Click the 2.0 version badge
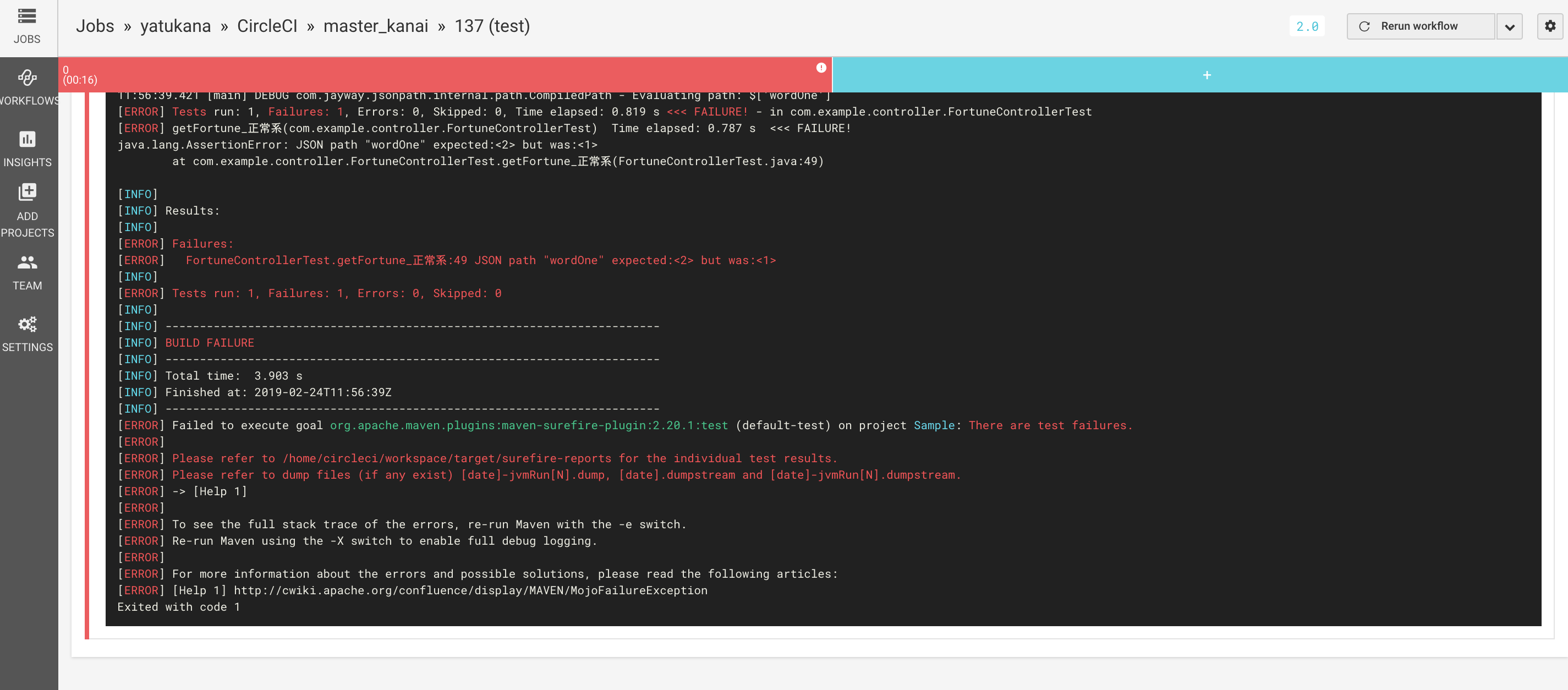This screenshot has height=690, width=1568. pyautogui.click(x=1306, y=26)
